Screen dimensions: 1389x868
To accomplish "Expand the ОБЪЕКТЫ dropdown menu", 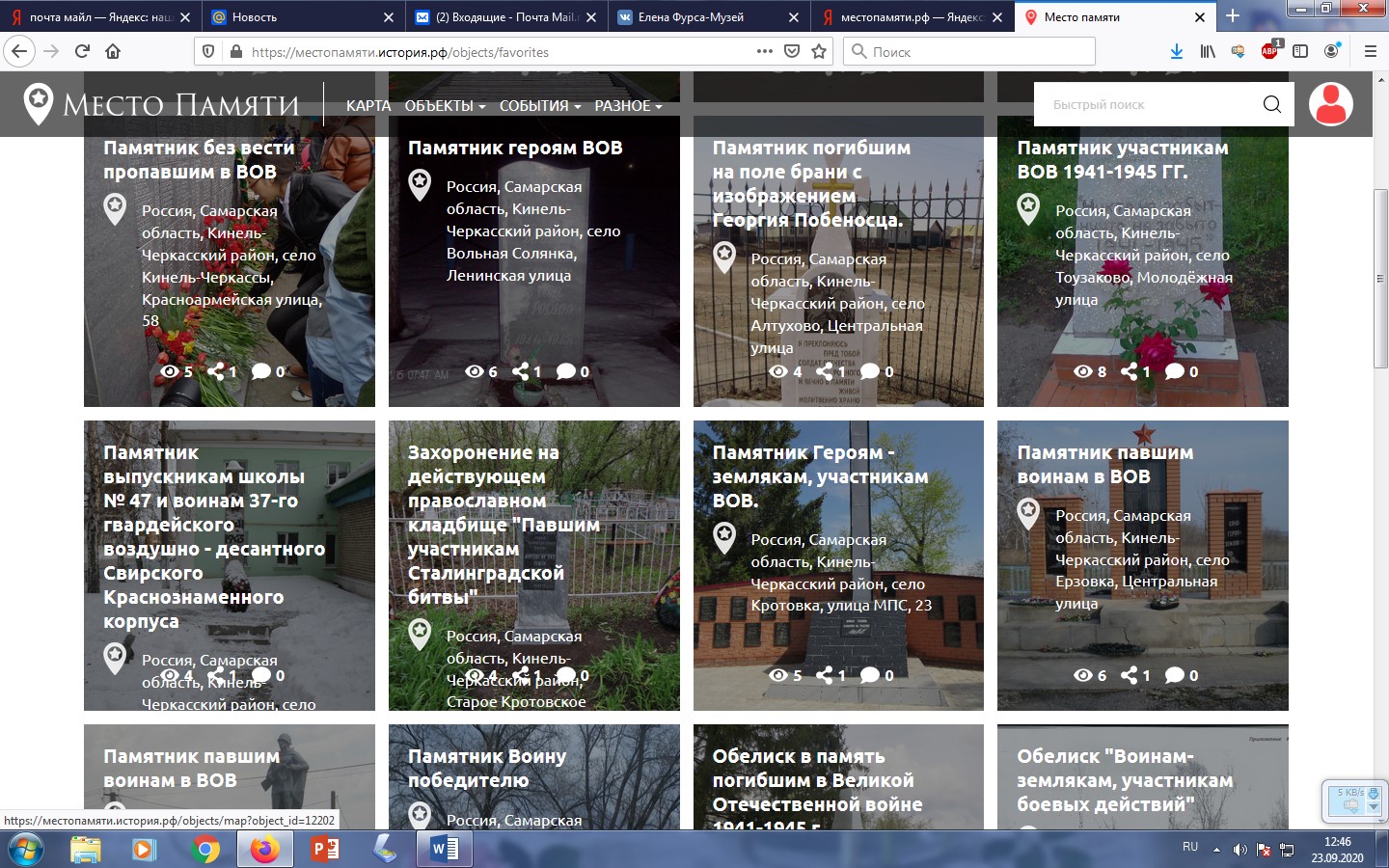I will click(444, 106).
